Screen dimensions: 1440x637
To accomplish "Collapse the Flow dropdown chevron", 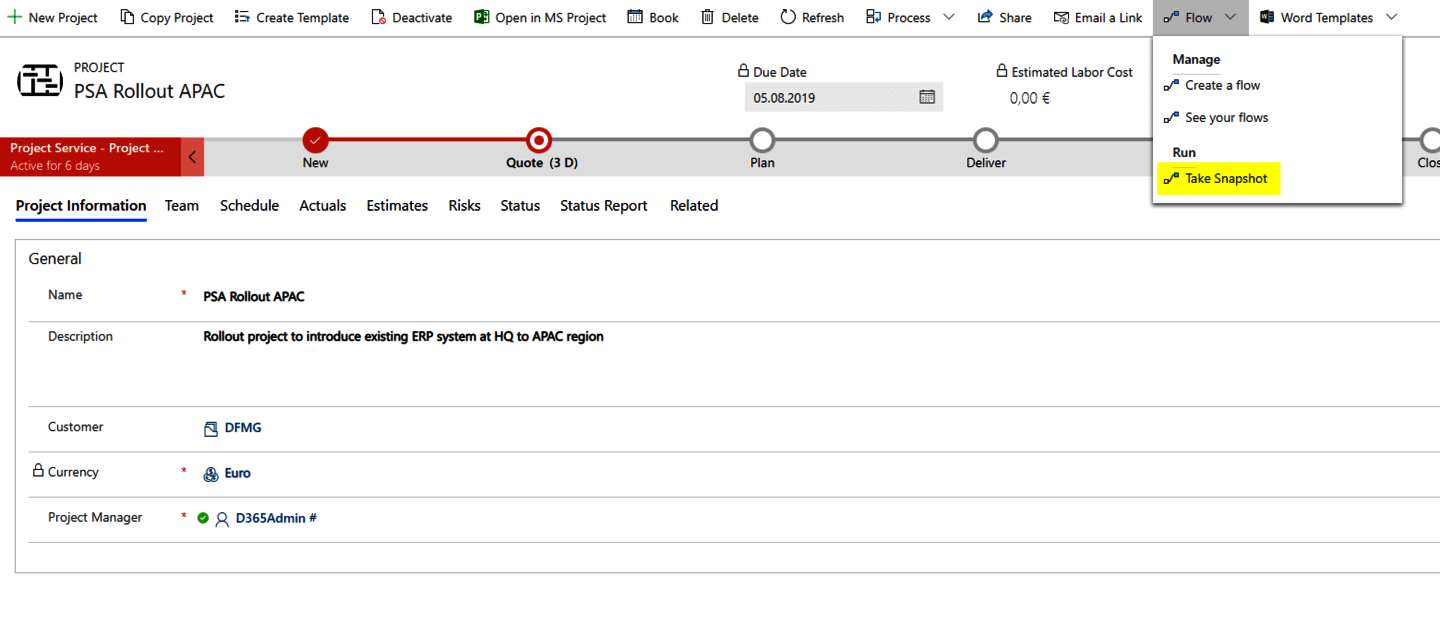I will click(1230, 17).
